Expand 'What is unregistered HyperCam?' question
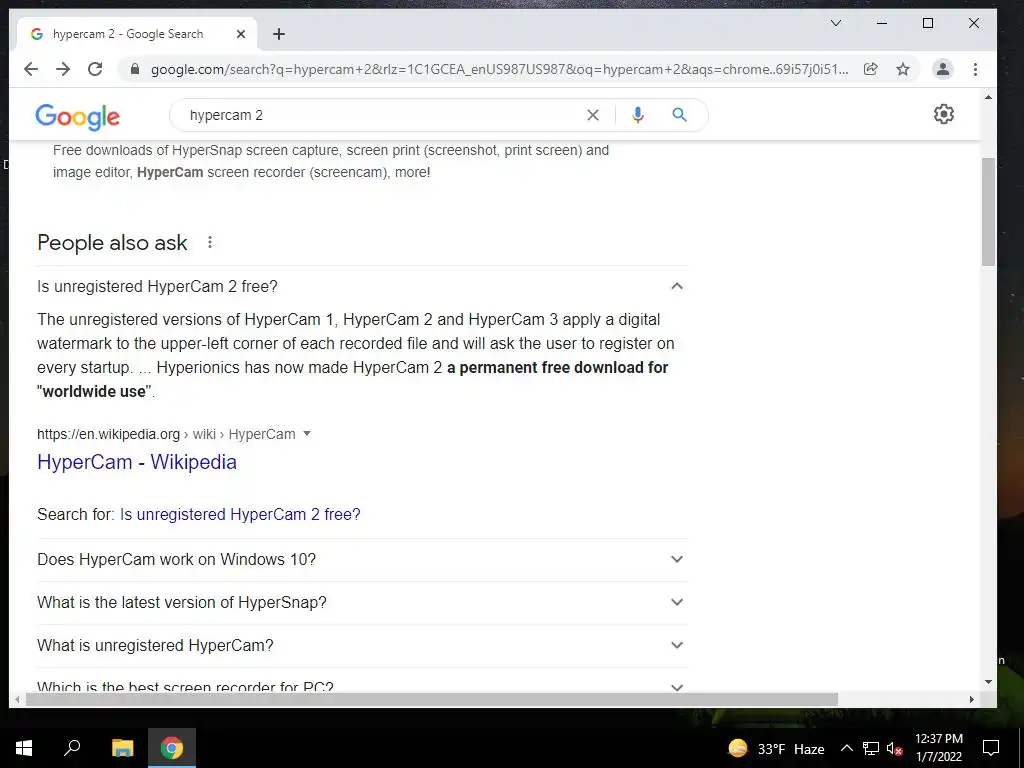Screen dimensions: 1024x768 (x=362, y=645)
